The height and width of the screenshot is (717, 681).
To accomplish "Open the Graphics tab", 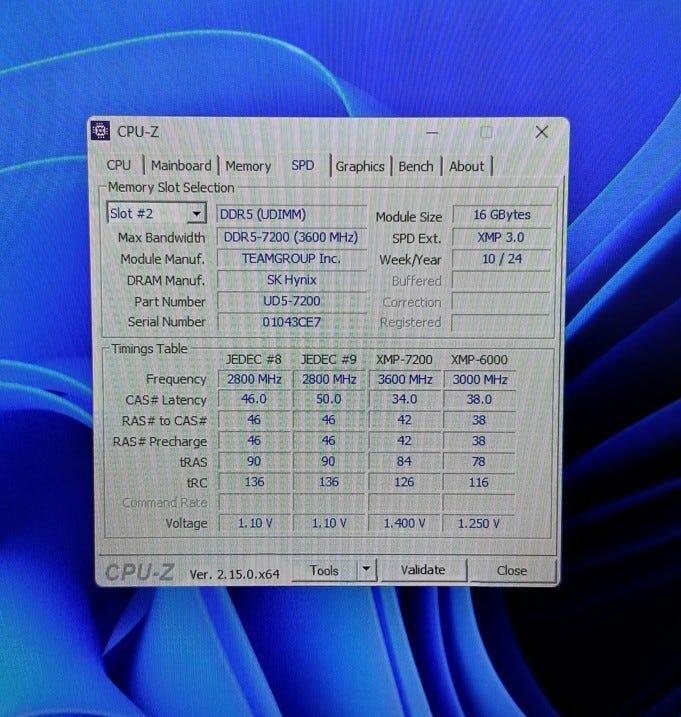I will [x=360, y=166].
